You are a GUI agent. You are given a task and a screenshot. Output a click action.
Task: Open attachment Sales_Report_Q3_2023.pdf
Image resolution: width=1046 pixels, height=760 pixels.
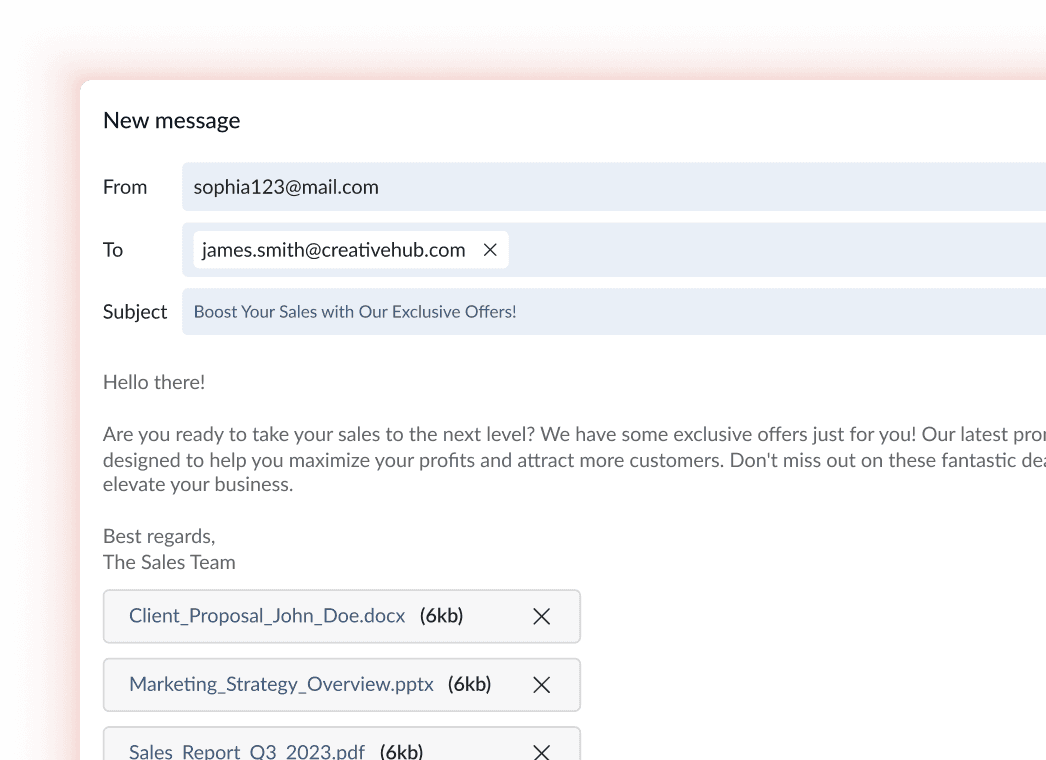pyautogui.click(x=247, y=751)
